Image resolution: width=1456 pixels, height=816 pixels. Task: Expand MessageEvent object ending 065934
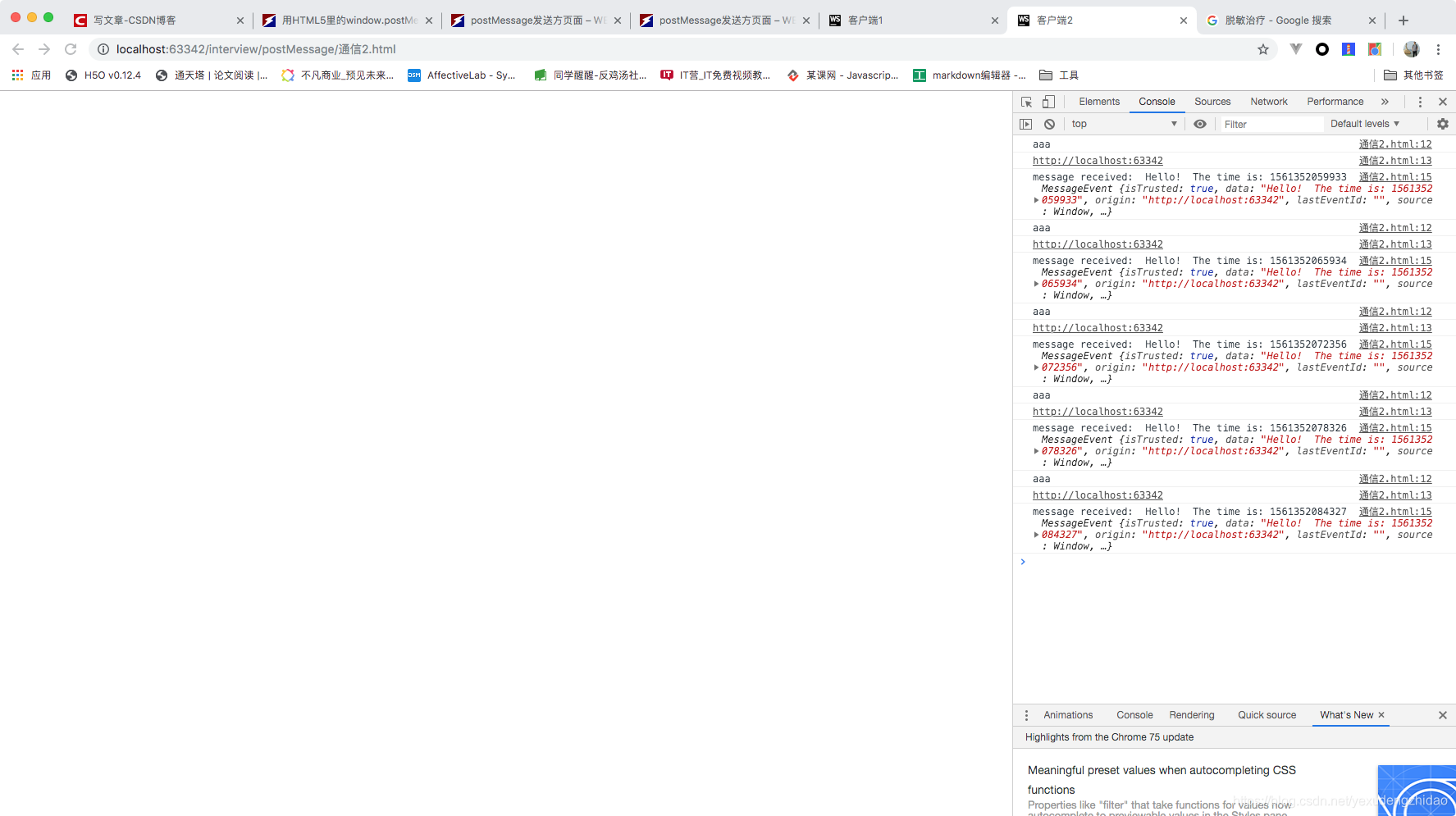(x=1037, y=284)
